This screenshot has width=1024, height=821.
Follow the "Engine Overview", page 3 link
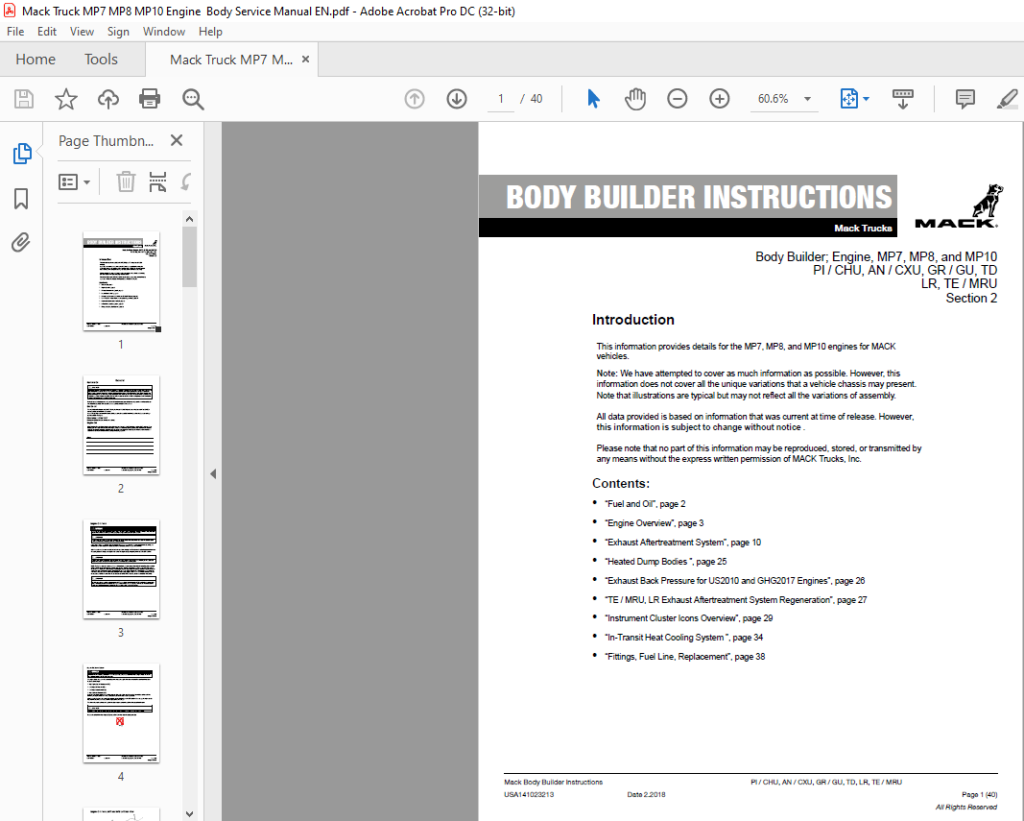click(654, 523)
